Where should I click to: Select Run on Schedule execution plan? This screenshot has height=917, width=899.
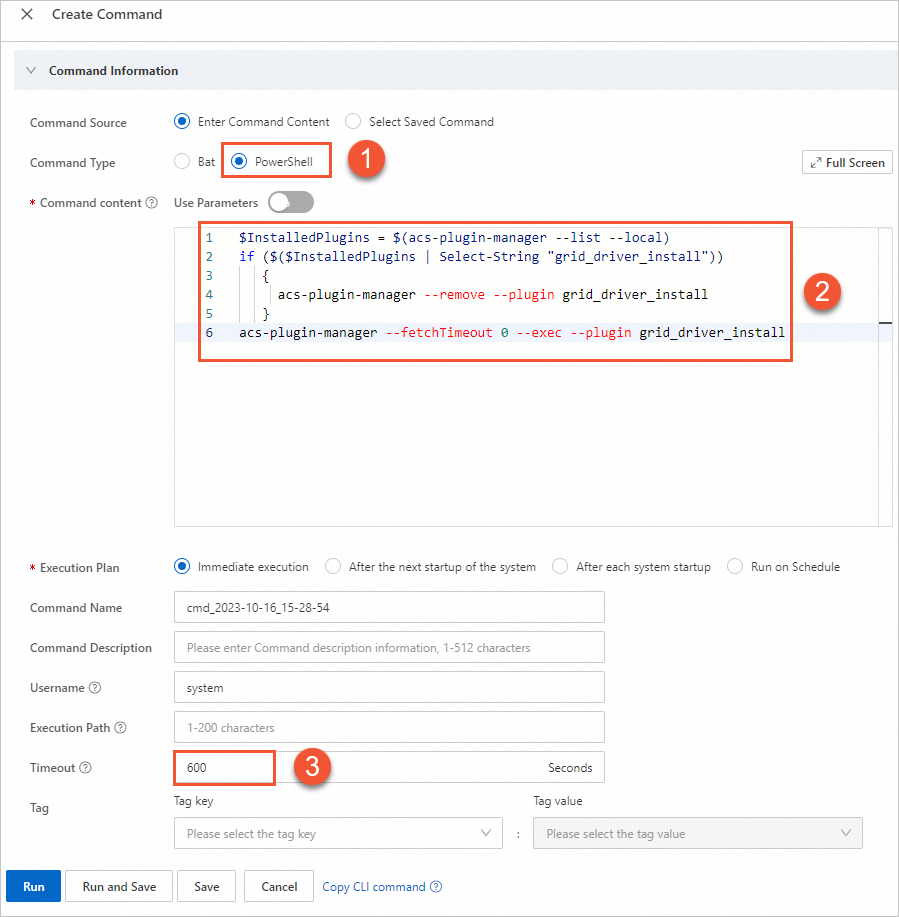point(735,567)
